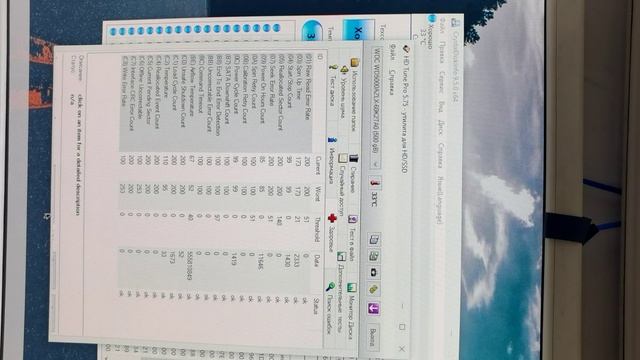Open the Уровень шума tab
Screen dimensions: 640x360
point(343,92)
